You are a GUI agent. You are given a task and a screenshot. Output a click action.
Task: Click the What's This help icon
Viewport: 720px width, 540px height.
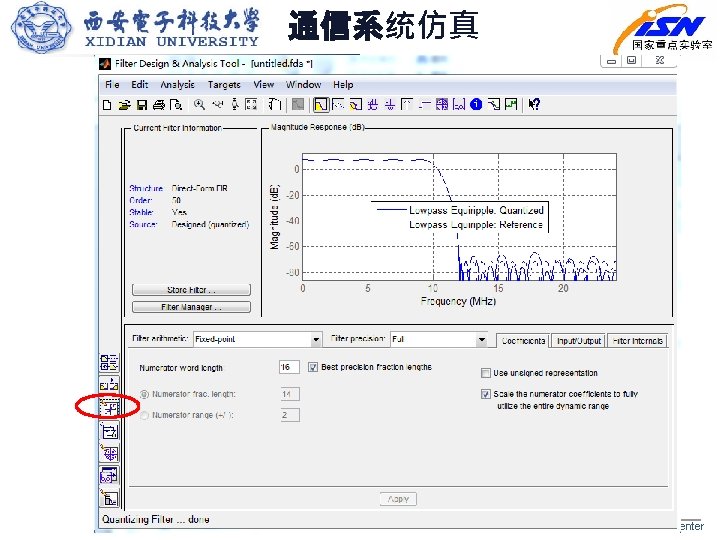(x=534, y=105)
